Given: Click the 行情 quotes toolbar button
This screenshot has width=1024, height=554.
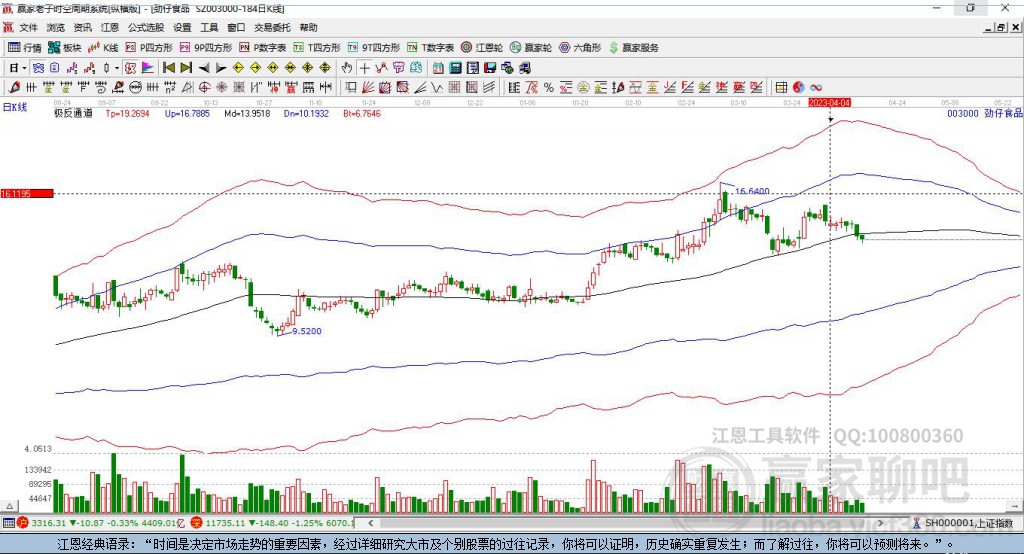Looking at the screenshot, I should (x=25, y=48).
